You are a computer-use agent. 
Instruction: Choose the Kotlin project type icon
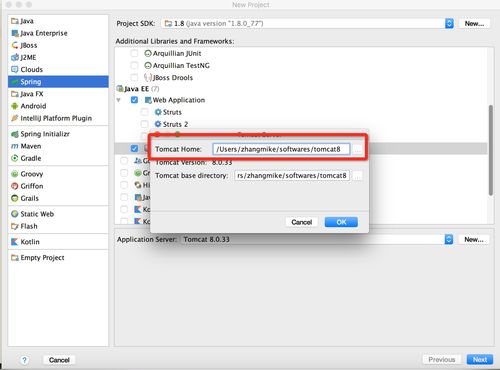click(x=15, y=242)
